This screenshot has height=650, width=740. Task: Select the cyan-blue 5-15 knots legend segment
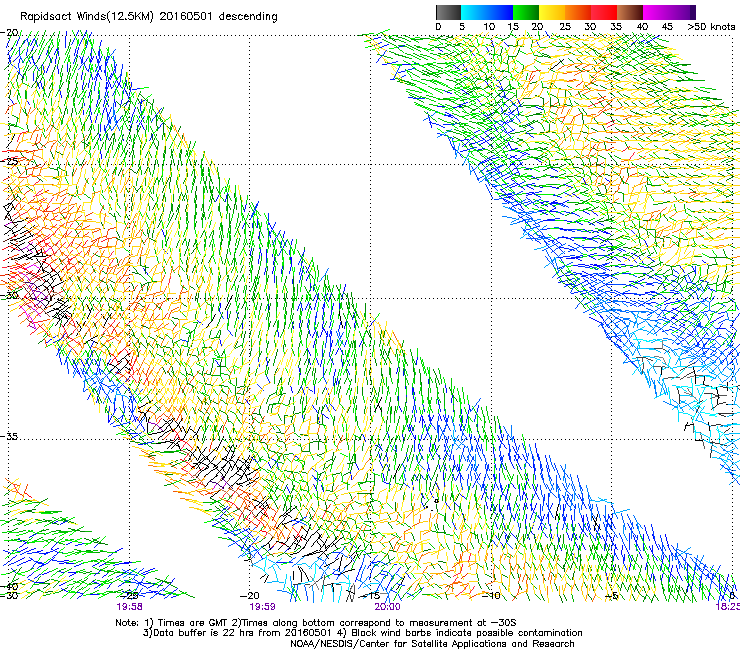point(487,12)
